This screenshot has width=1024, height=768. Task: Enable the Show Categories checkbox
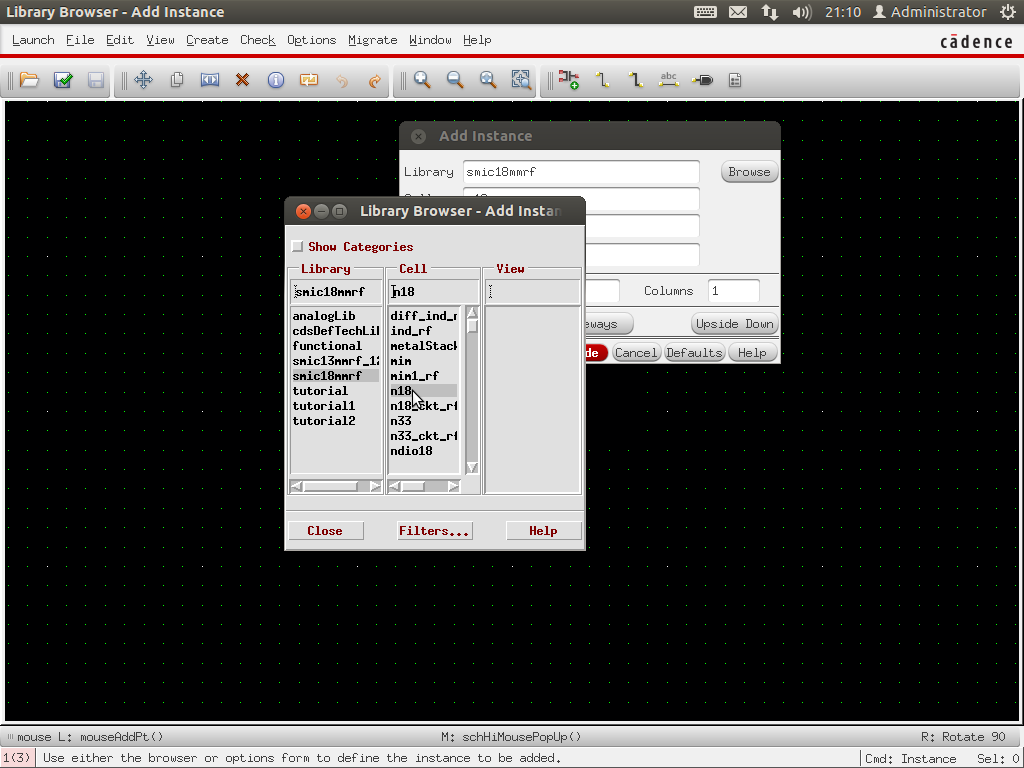(297, 247)
